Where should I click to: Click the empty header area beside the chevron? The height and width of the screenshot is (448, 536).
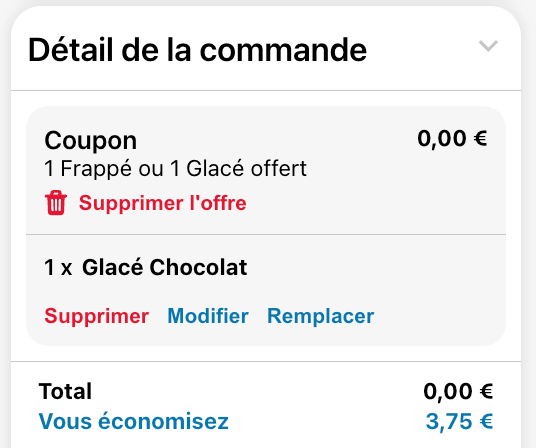tap(422, 48)
